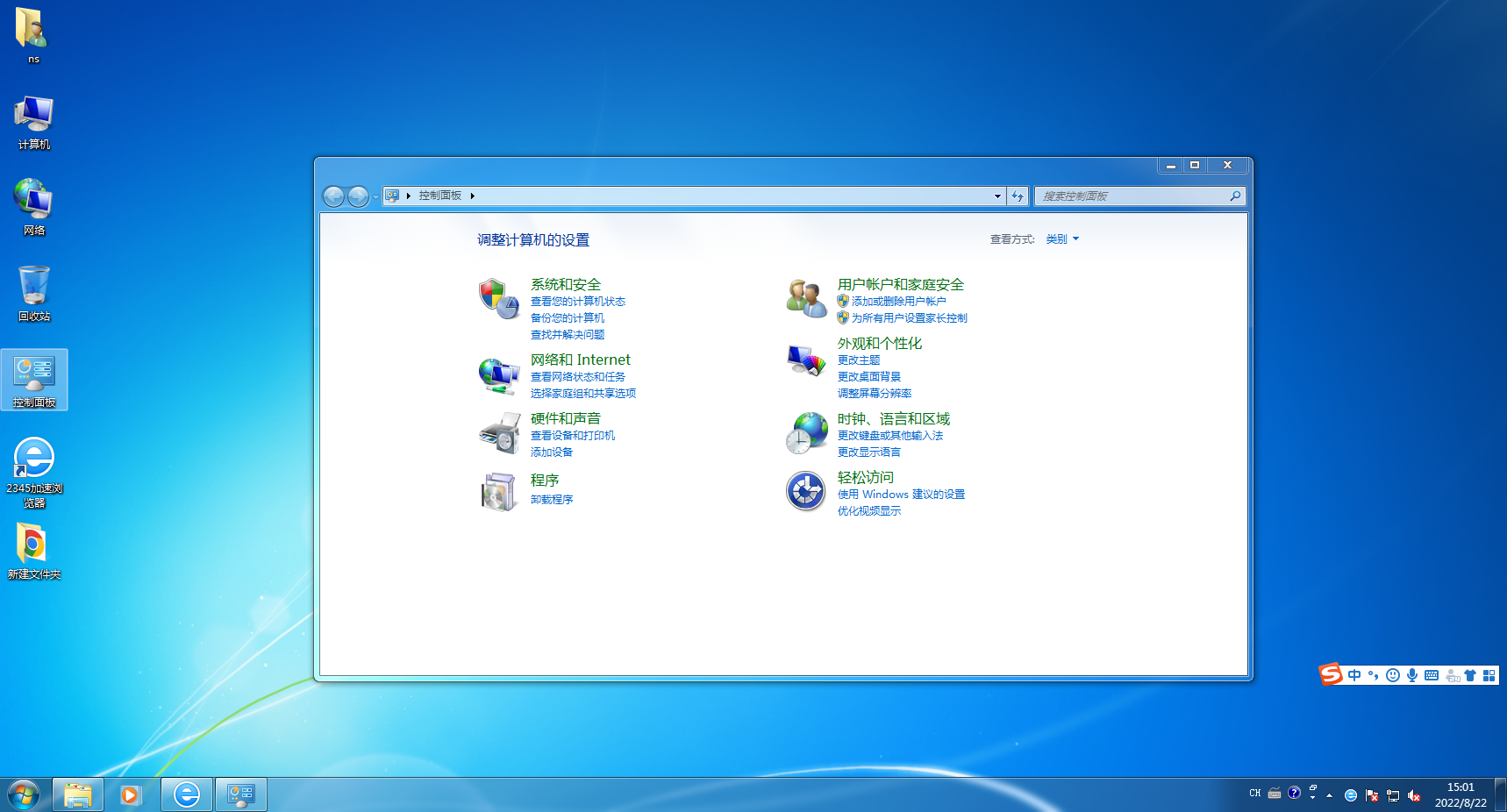Open the Programs category icon
This screenshot has height=812, width=1507.
click(498, 491)
